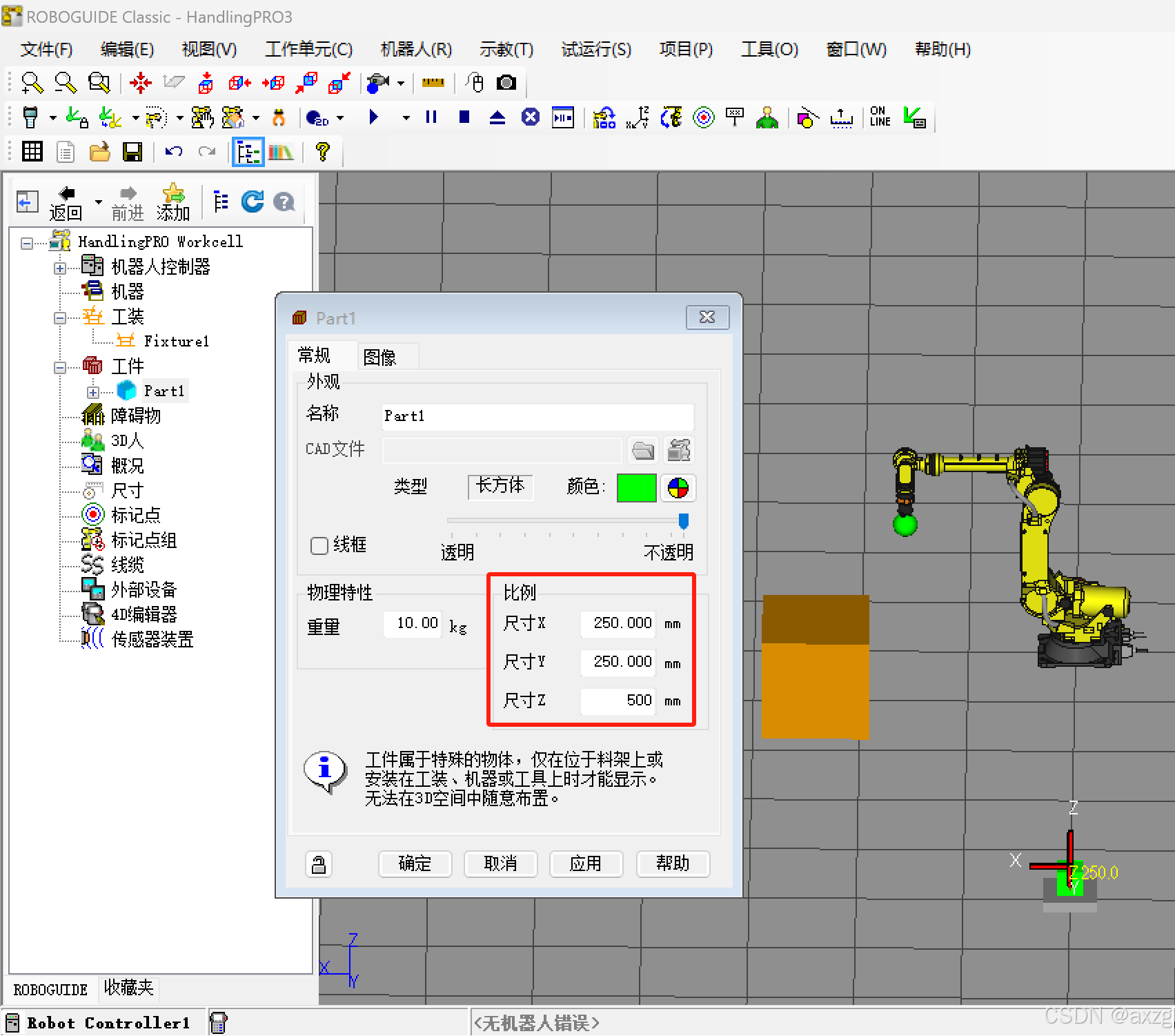Open the teach pendant dropdown arrow
This screenshot has width=1175, height=1036.
[52, 118]
